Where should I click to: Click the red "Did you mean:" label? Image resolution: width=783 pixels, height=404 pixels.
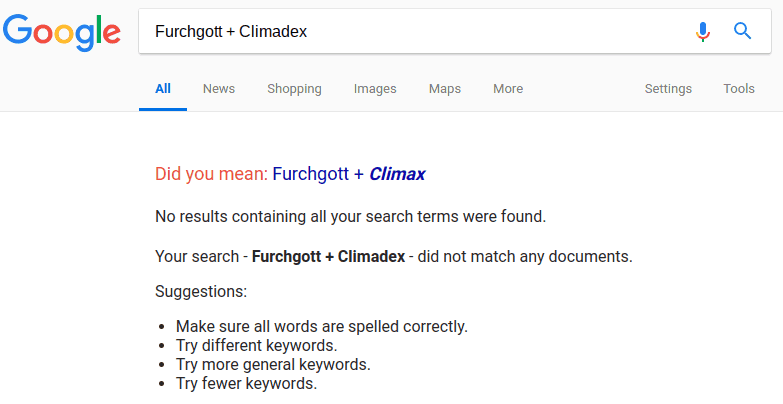click(211, 174)
